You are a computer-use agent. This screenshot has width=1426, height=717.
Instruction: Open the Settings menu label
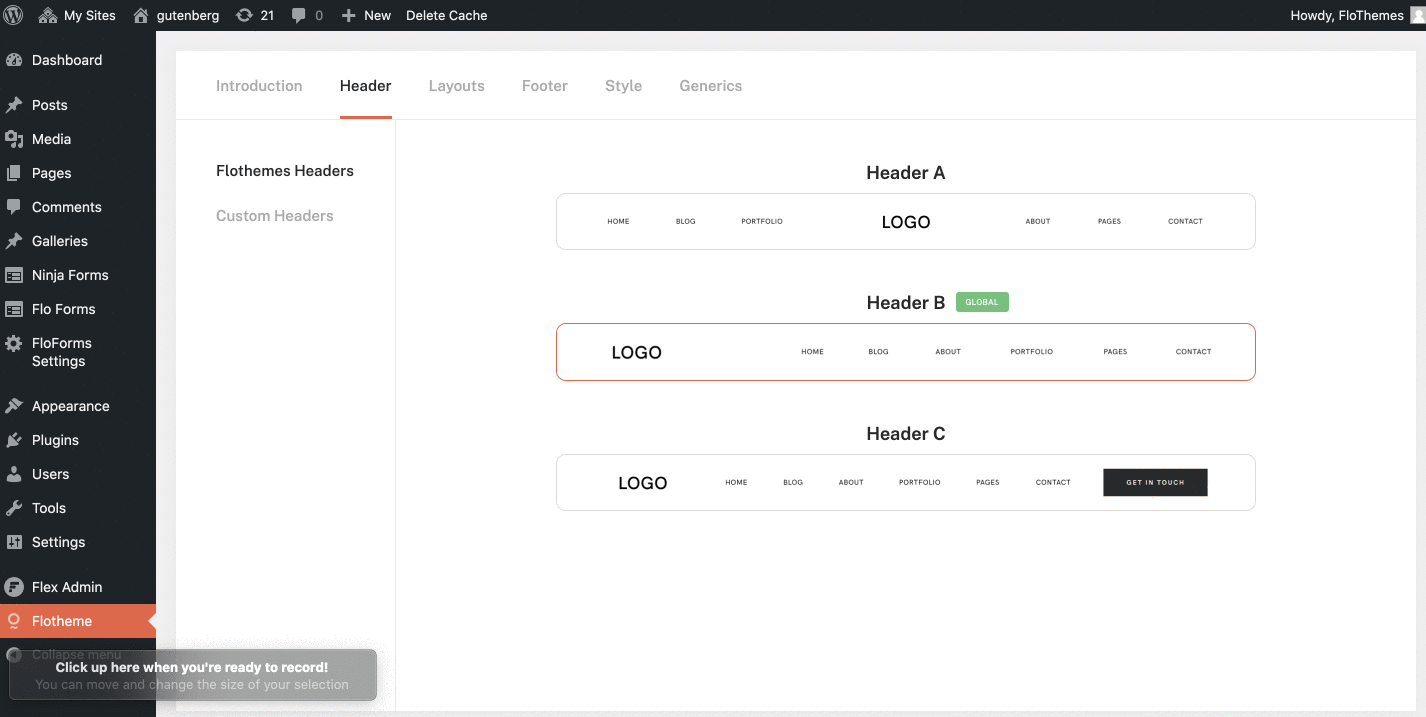coord(59,542)
